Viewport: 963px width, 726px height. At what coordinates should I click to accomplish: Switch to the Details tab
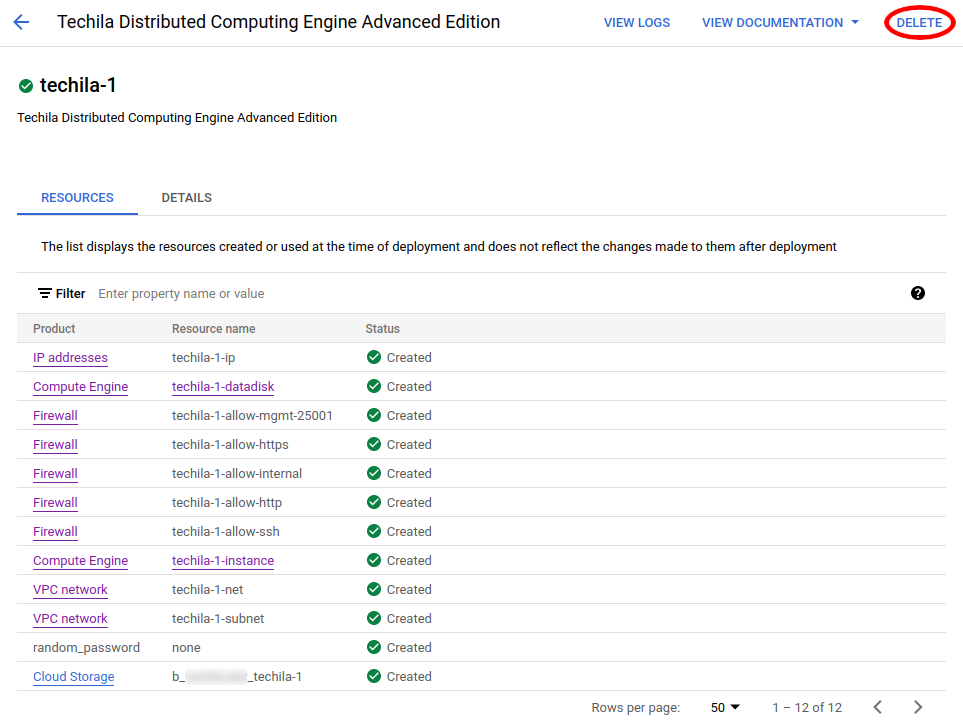[186, 198]
